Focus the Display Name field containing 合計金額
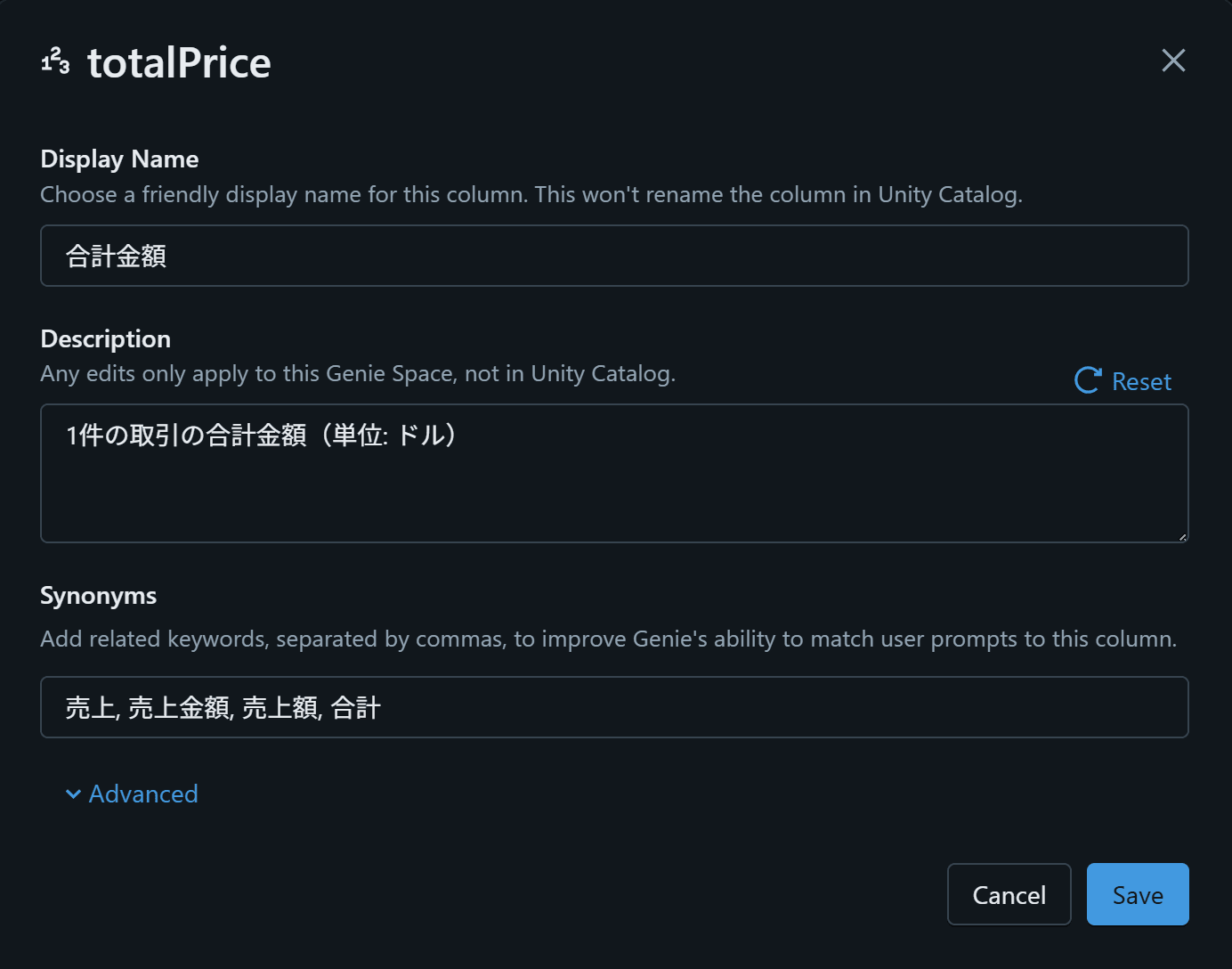 point(614,256)
